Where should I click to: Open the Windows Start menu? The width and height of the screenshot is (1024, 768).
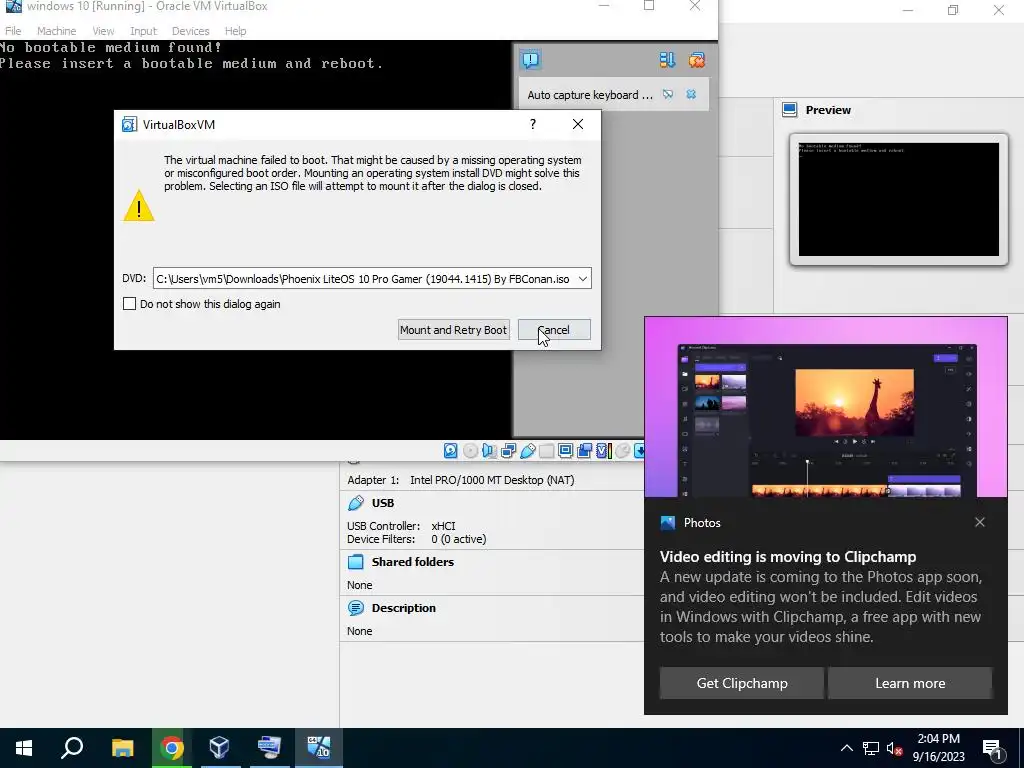click(24, 747)
